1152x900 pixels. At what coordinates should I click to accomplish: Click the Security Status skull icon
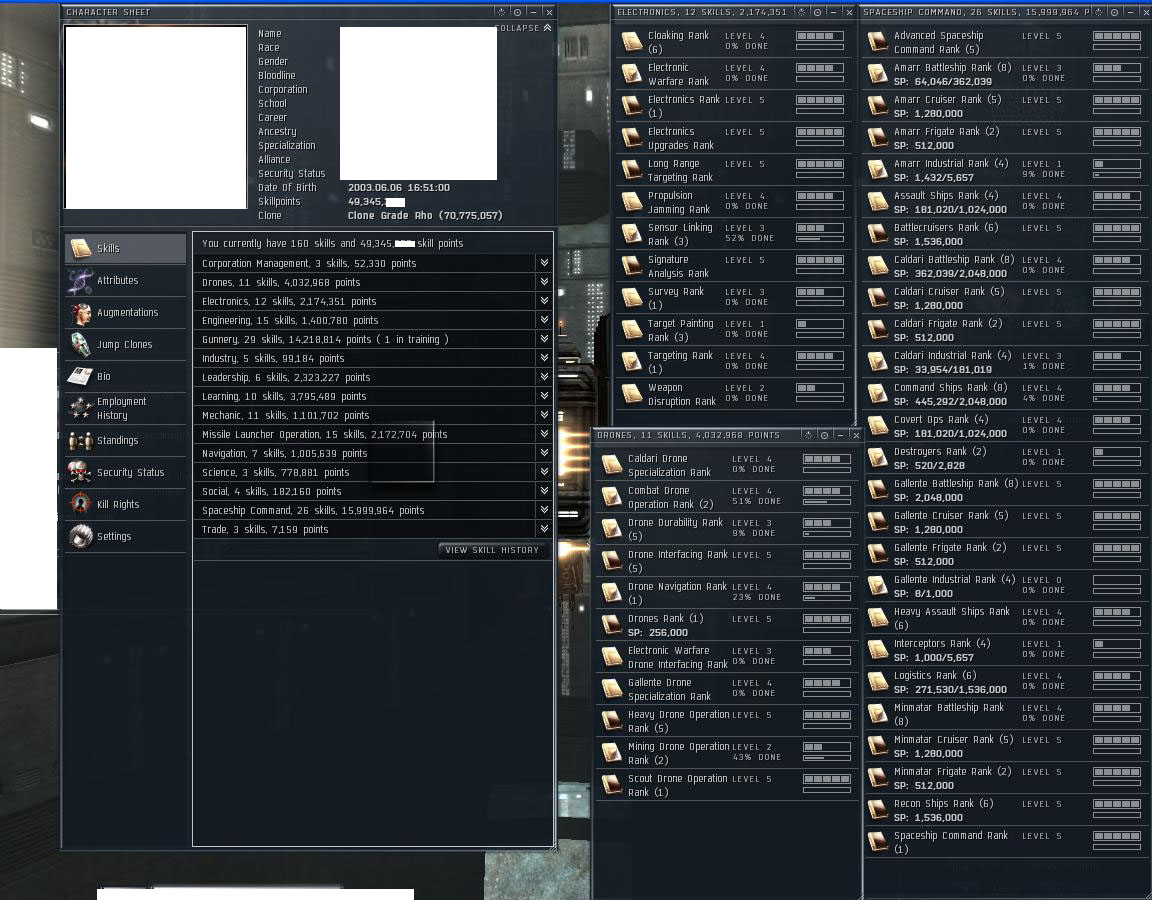click(x=80, y=472)
